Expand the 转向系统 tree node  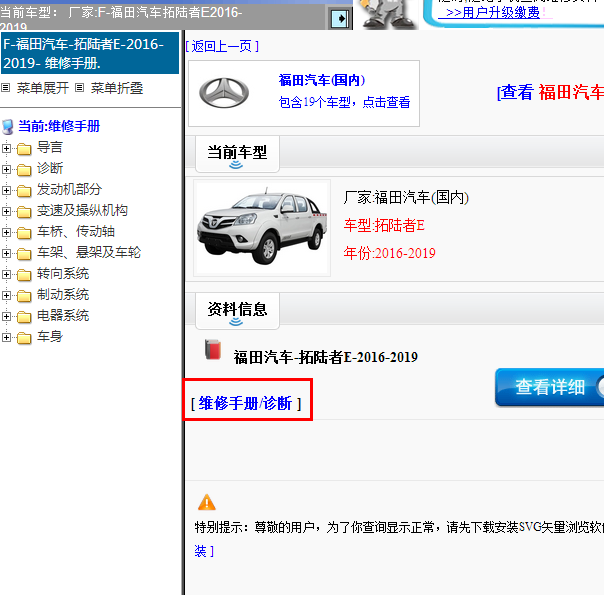[x=6, y=274]
